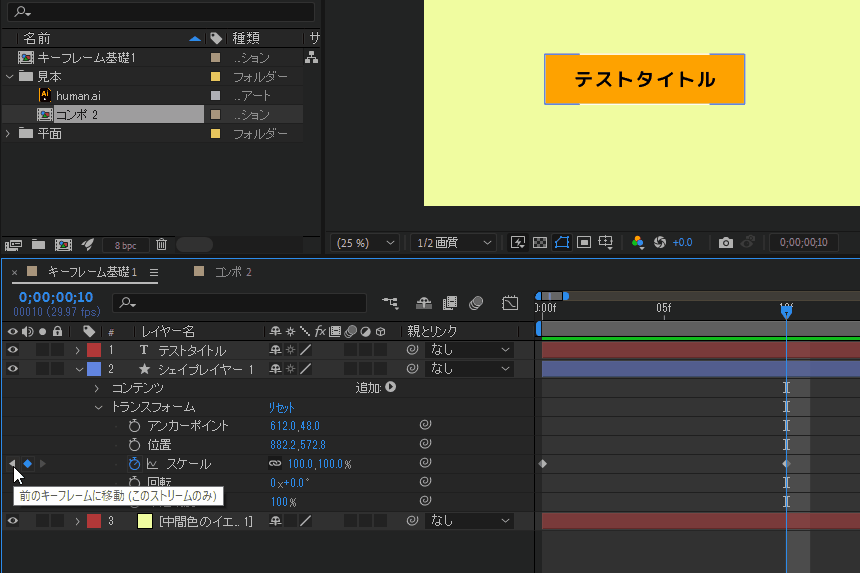The height and width of the screenshot is (573, 860).
Task: Hide 中間色 solid layer eye icon
Action: point(13,521)
